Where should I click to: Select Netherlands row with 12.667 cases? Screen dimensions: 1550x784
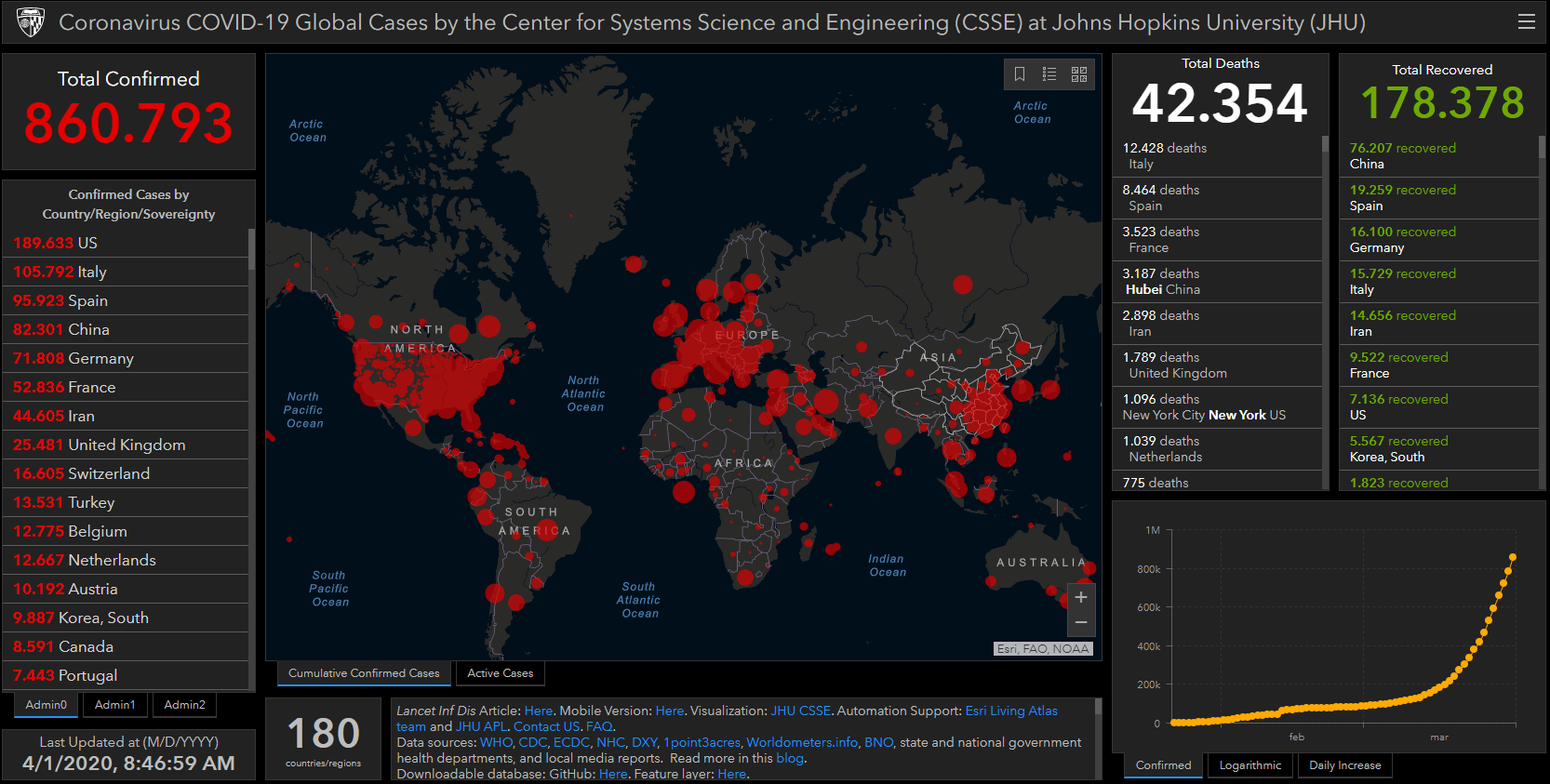(x=126, y=560)
